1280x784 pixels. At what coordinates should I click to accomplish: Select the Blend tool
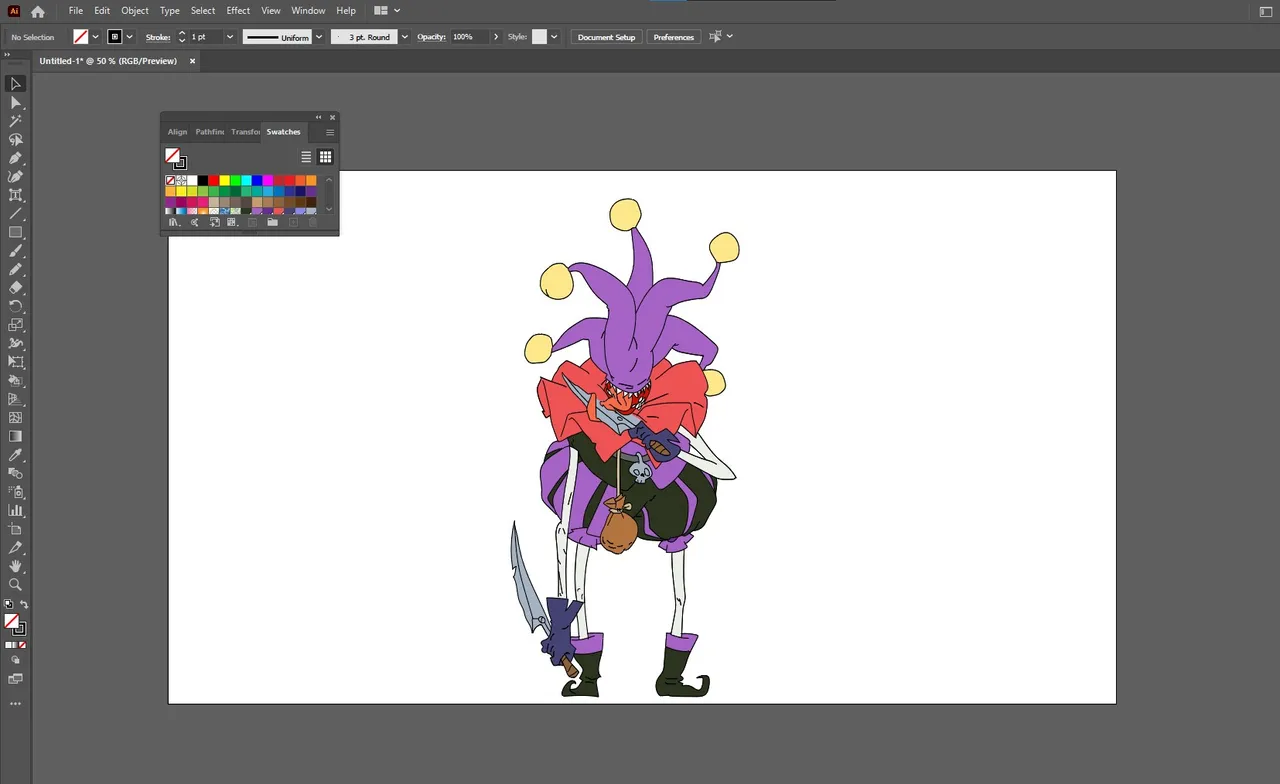(15, 473)
